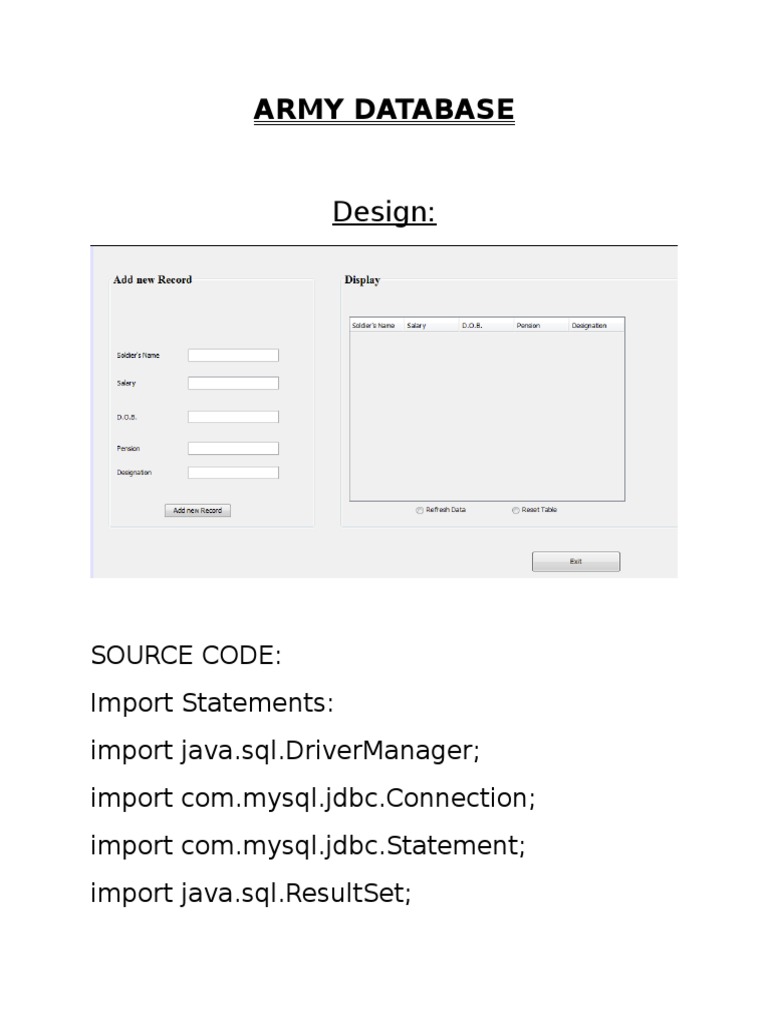Select the Pension input field
This screenshot has width=768, height=1024.
233,448
